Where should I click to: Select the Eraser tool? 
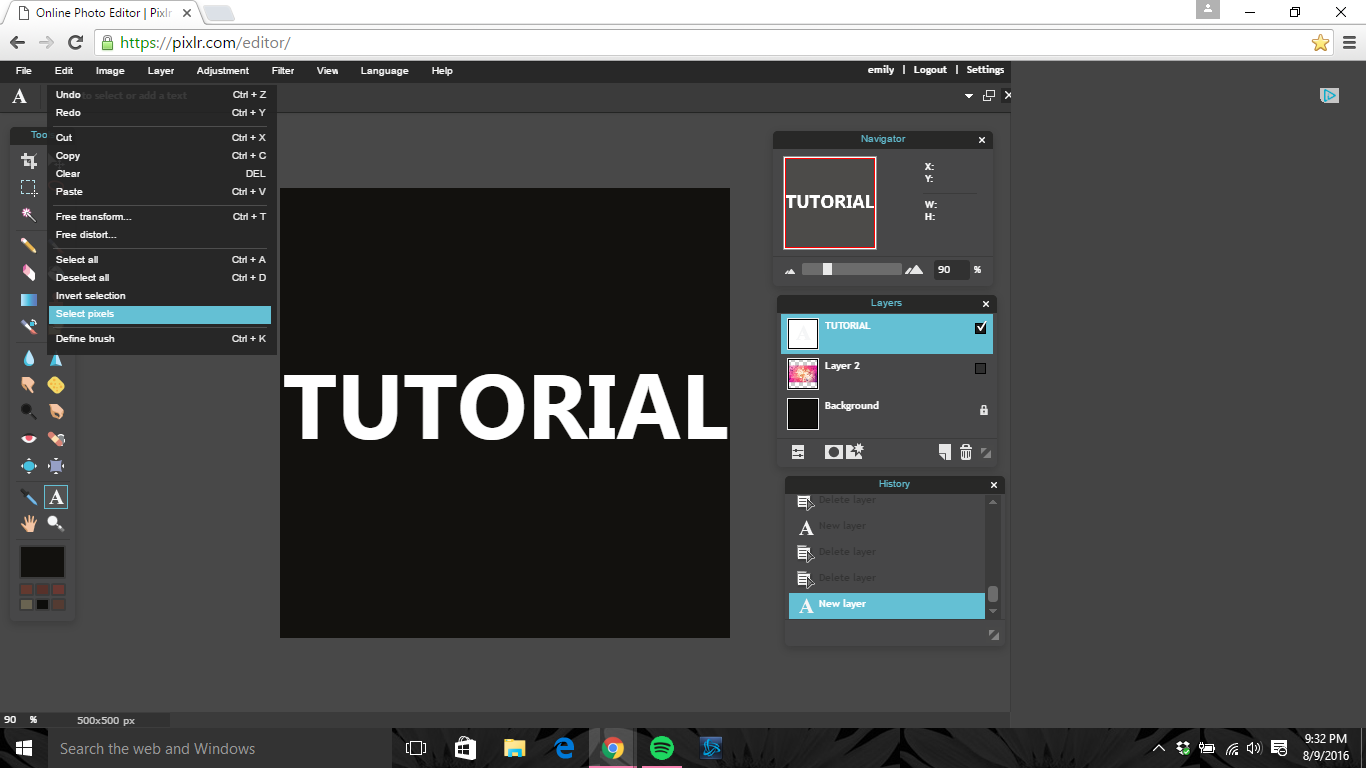[x=29, y=272]
